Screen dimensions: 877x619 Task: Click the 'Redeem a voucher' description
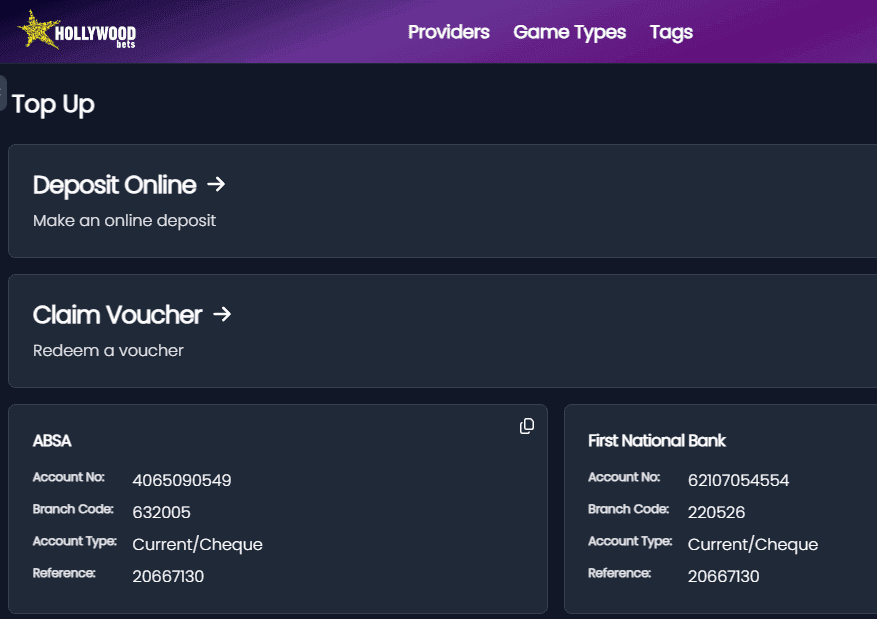(108, 351)
